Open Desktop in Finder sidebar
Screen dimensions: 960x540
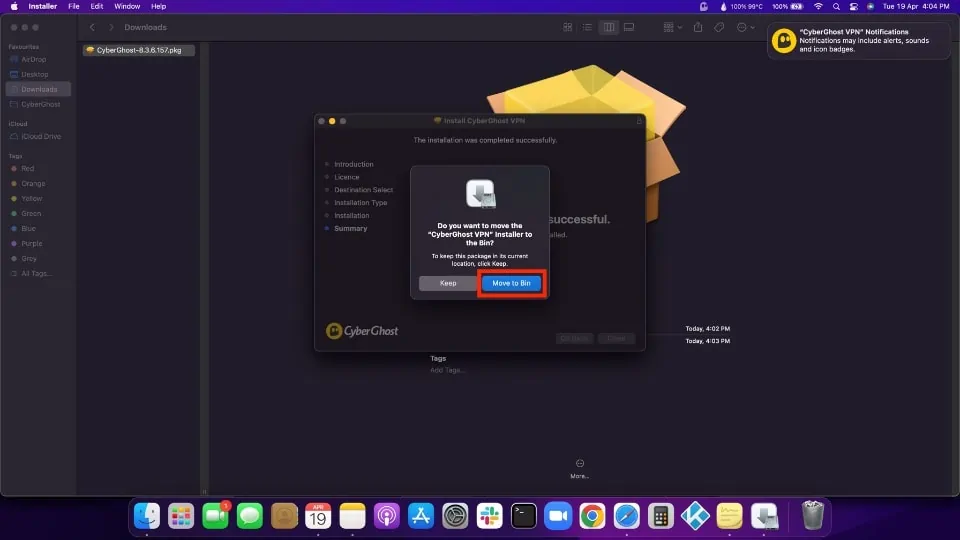click(x=35, y=74)
